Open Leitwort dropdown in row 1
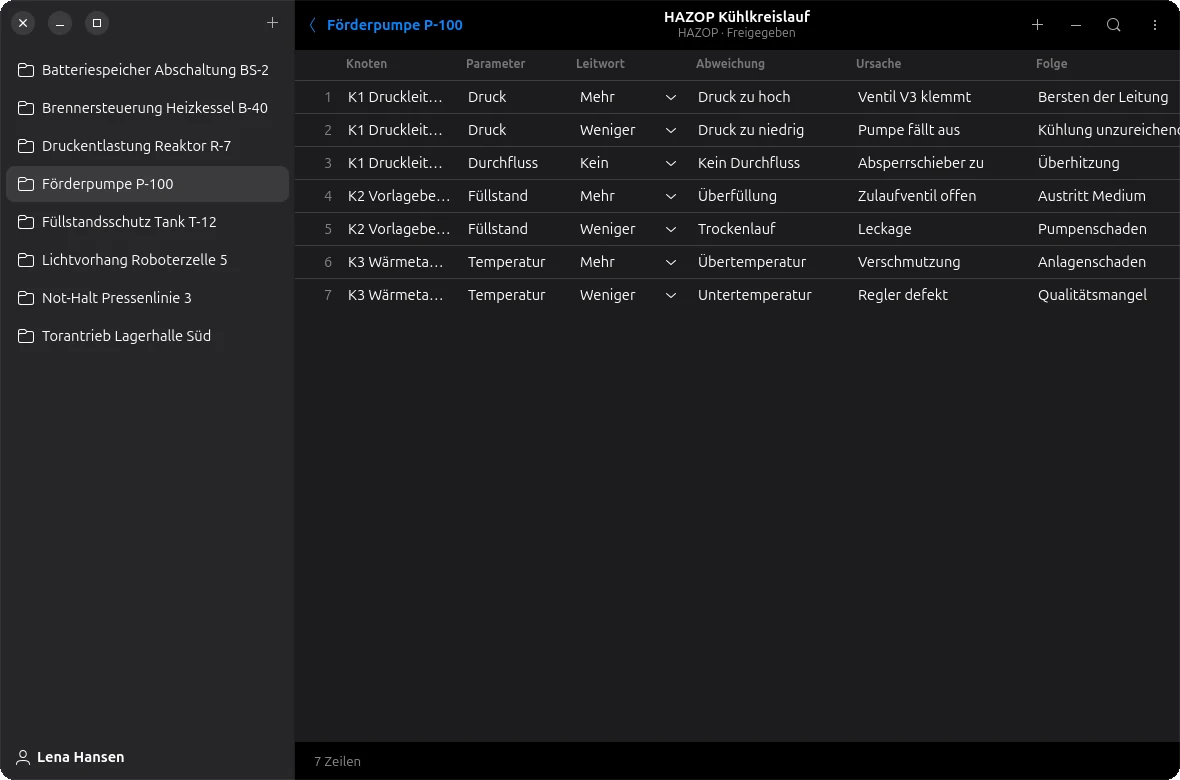The image size is (1180, 780). pyautogui.click(x=671, y=97)
